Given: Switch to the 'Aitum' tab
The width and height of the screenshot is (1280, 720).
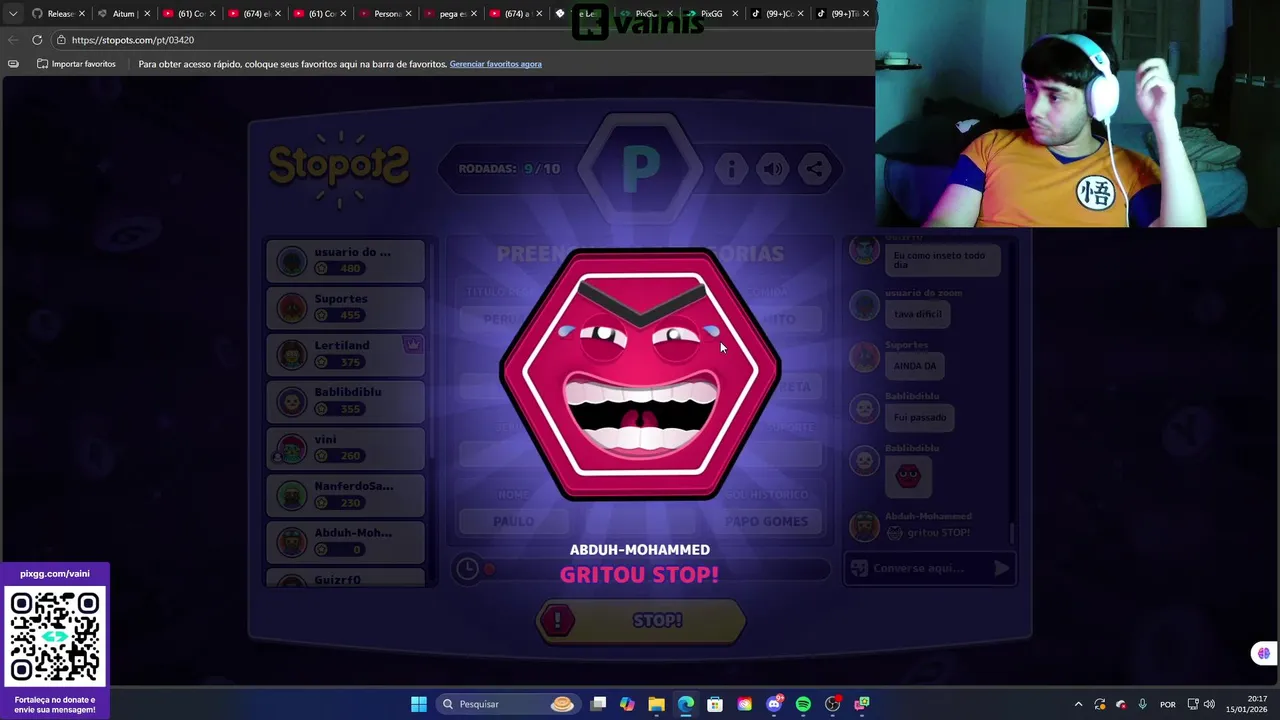Looking at the screenshot, I should point(124,14).
